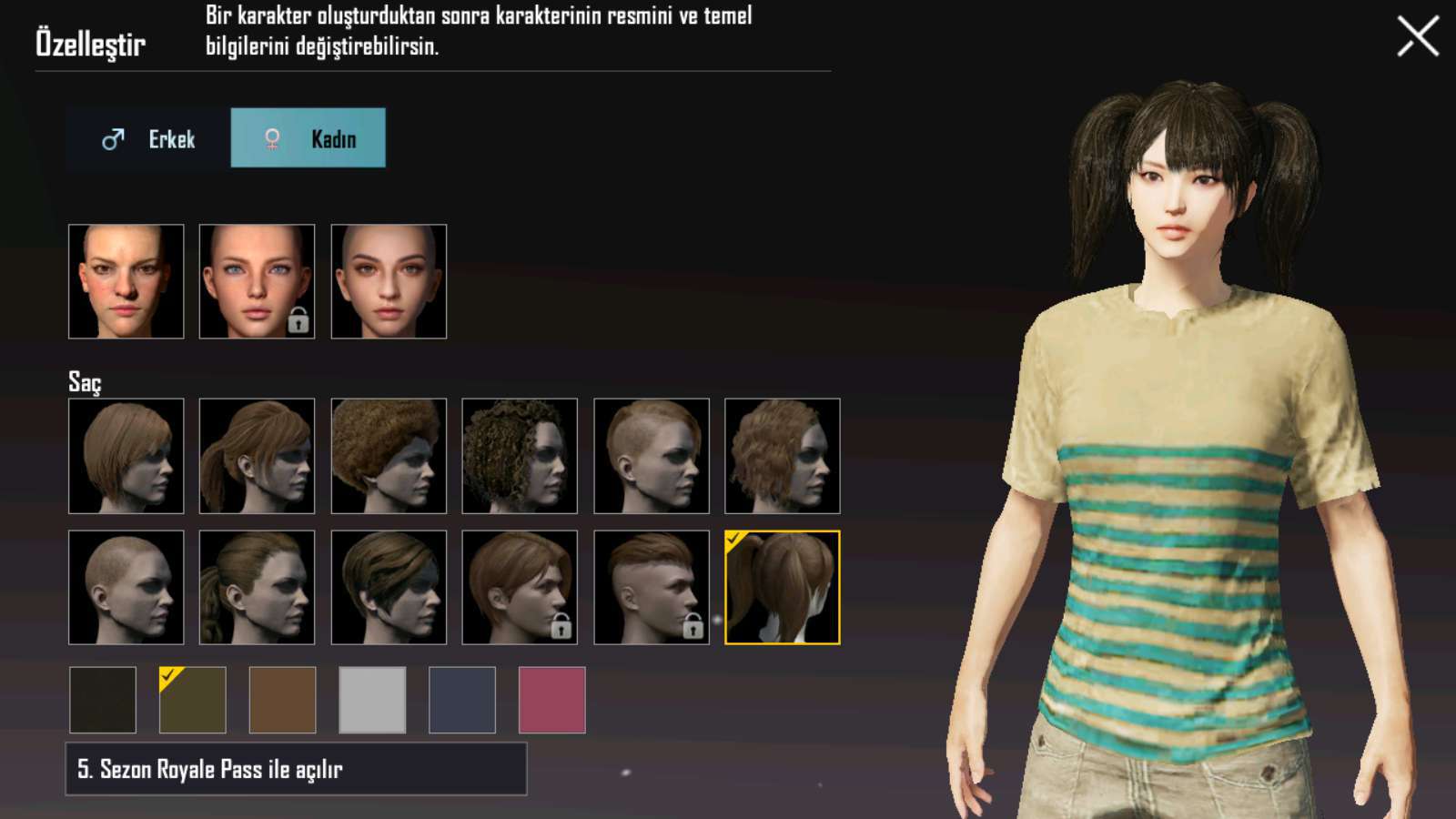Image resolution: width=1456 pixels, height=819 pixels.
Task: Select the dark blue hair color swatch
Action: (462, 700)
